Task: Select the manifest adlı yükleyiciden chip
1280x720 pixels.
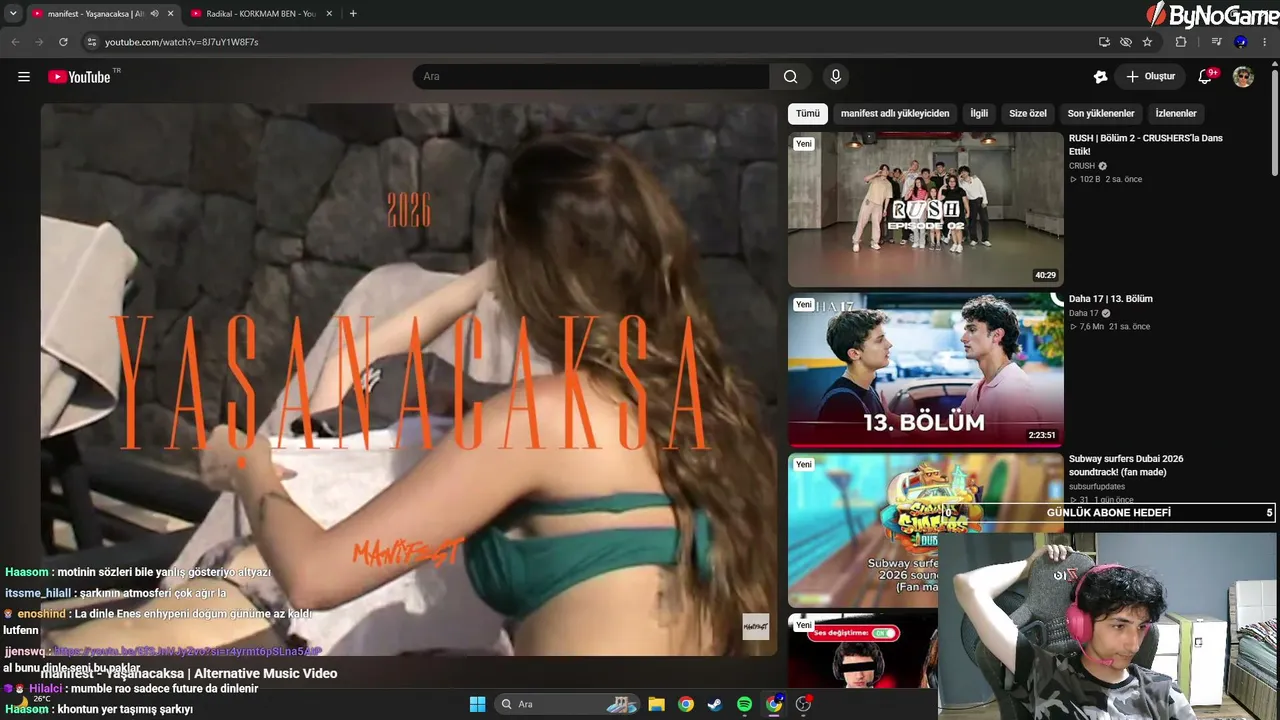Action: click(x=895, y=113)
